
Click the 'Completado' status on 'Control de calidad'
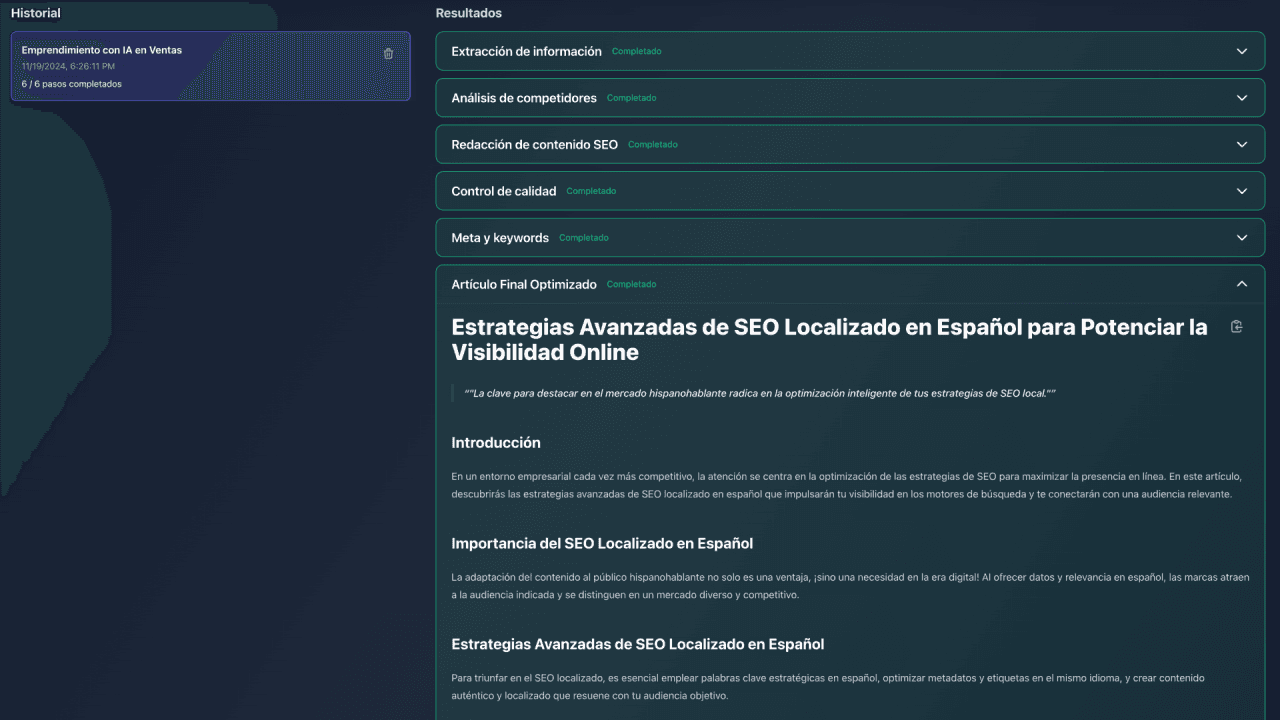pyautogui.click(x=591, y=190)
